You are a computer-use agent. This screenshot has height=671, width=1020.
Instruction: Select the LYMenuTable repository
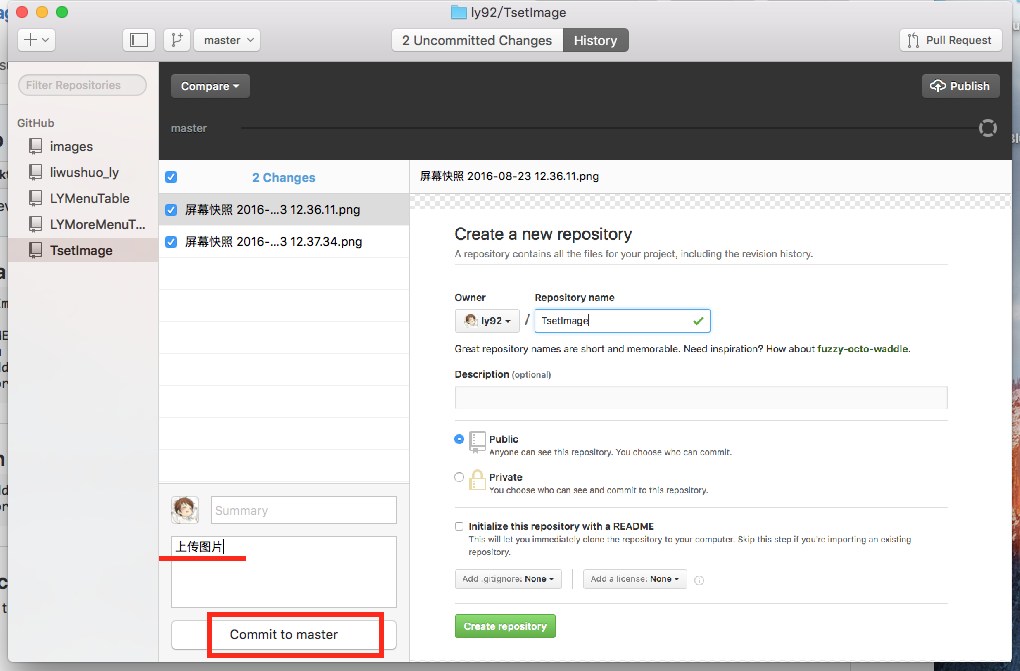coord(83,199)
